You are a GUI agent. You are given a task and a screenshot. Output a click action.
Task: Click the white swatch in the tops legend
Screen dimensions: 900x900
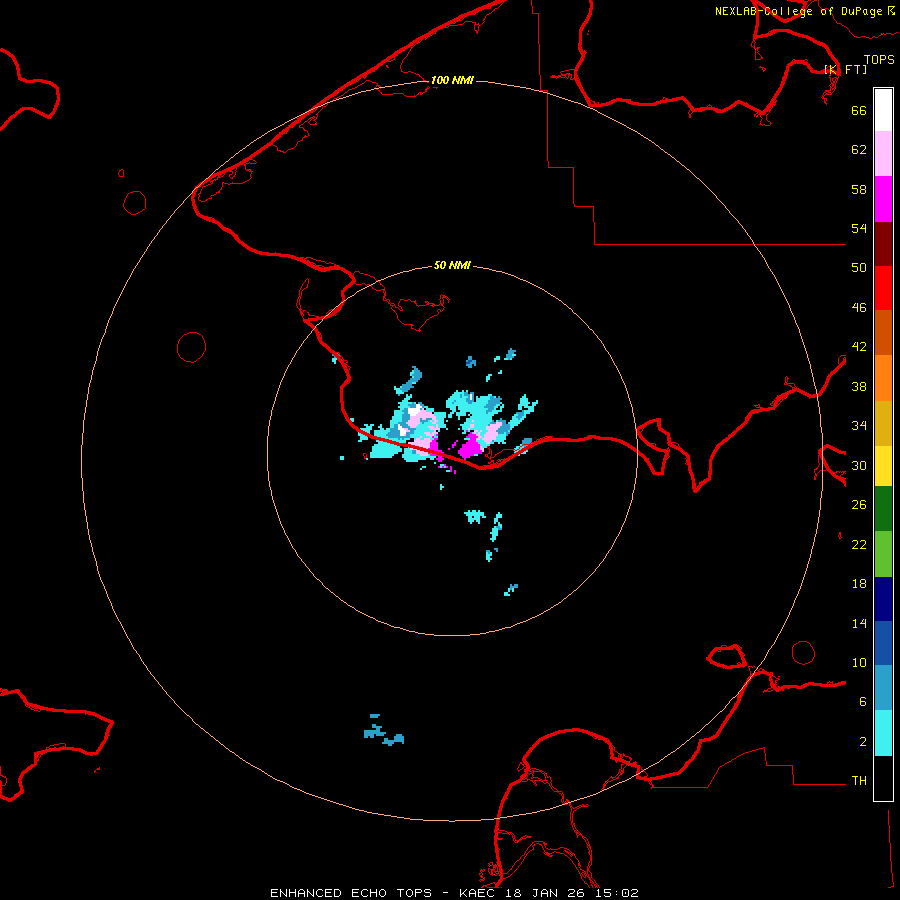coord(883,110)
